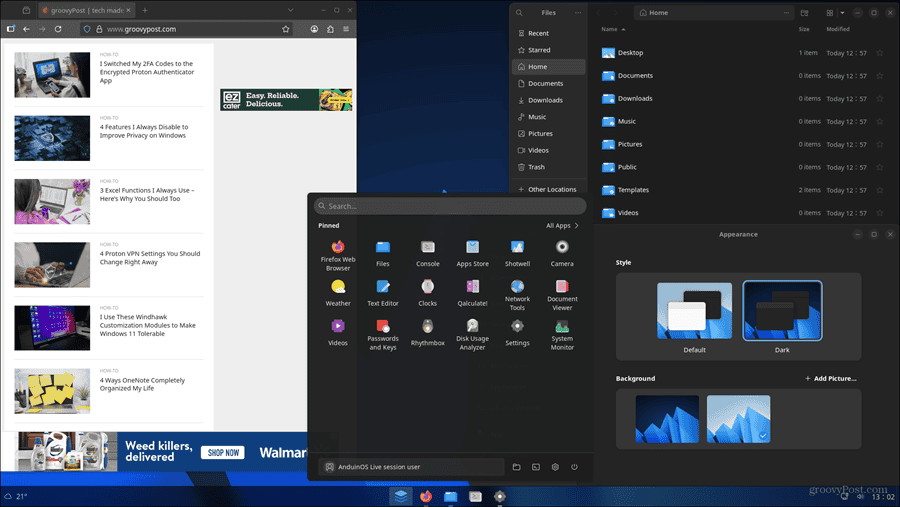Open the Weather app

click(x=338, y=293)
